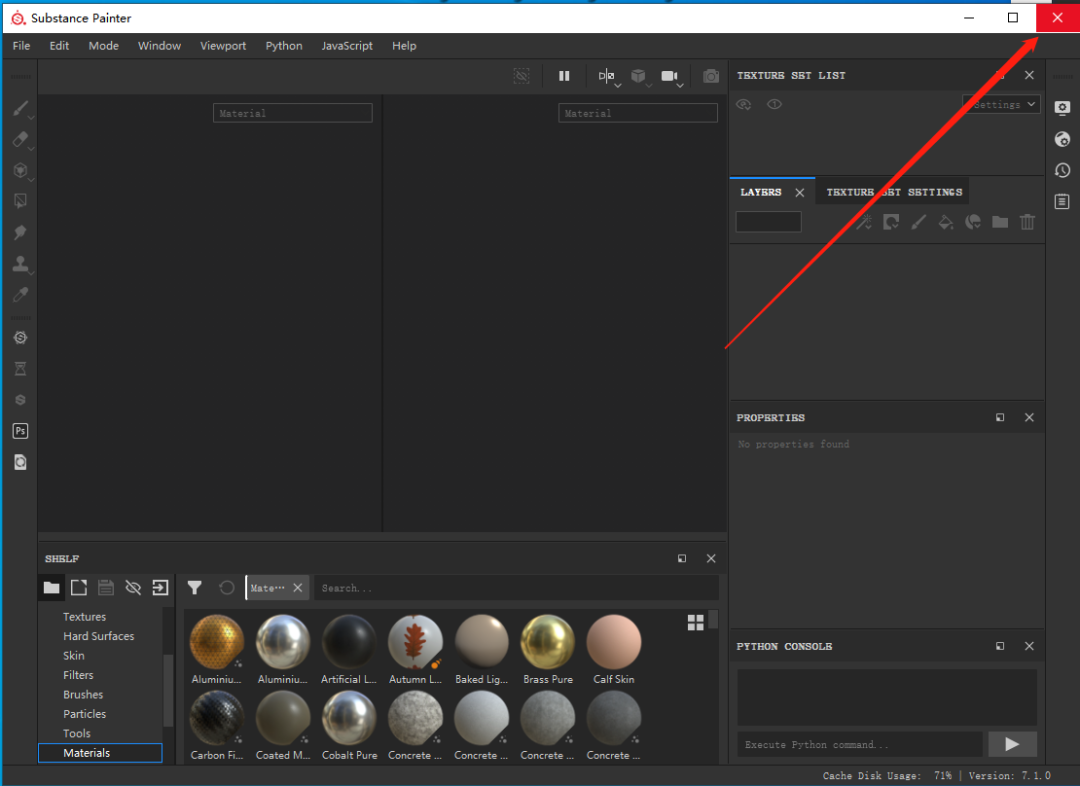Select the Hard Surfaces shelf category
Viewport: 1080px width, 786px height.
point(98,636)
